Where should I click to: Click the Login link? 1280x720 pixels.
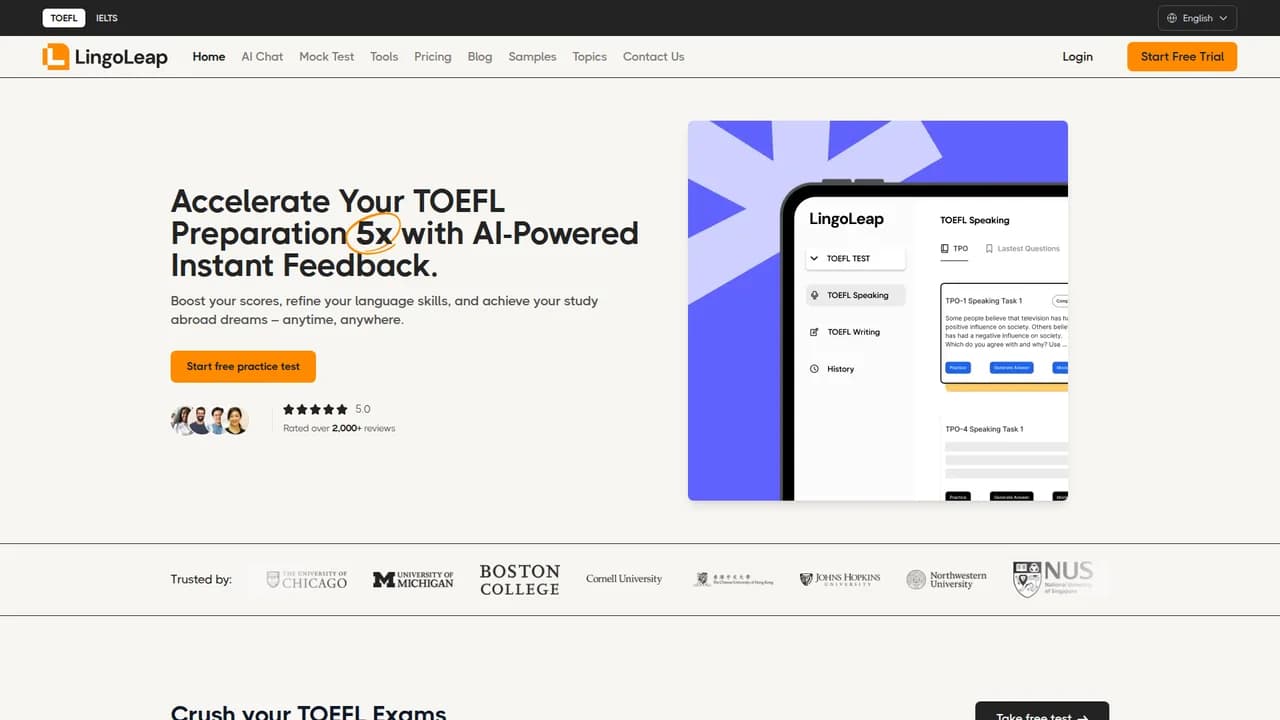click(x=1077, y=57)
